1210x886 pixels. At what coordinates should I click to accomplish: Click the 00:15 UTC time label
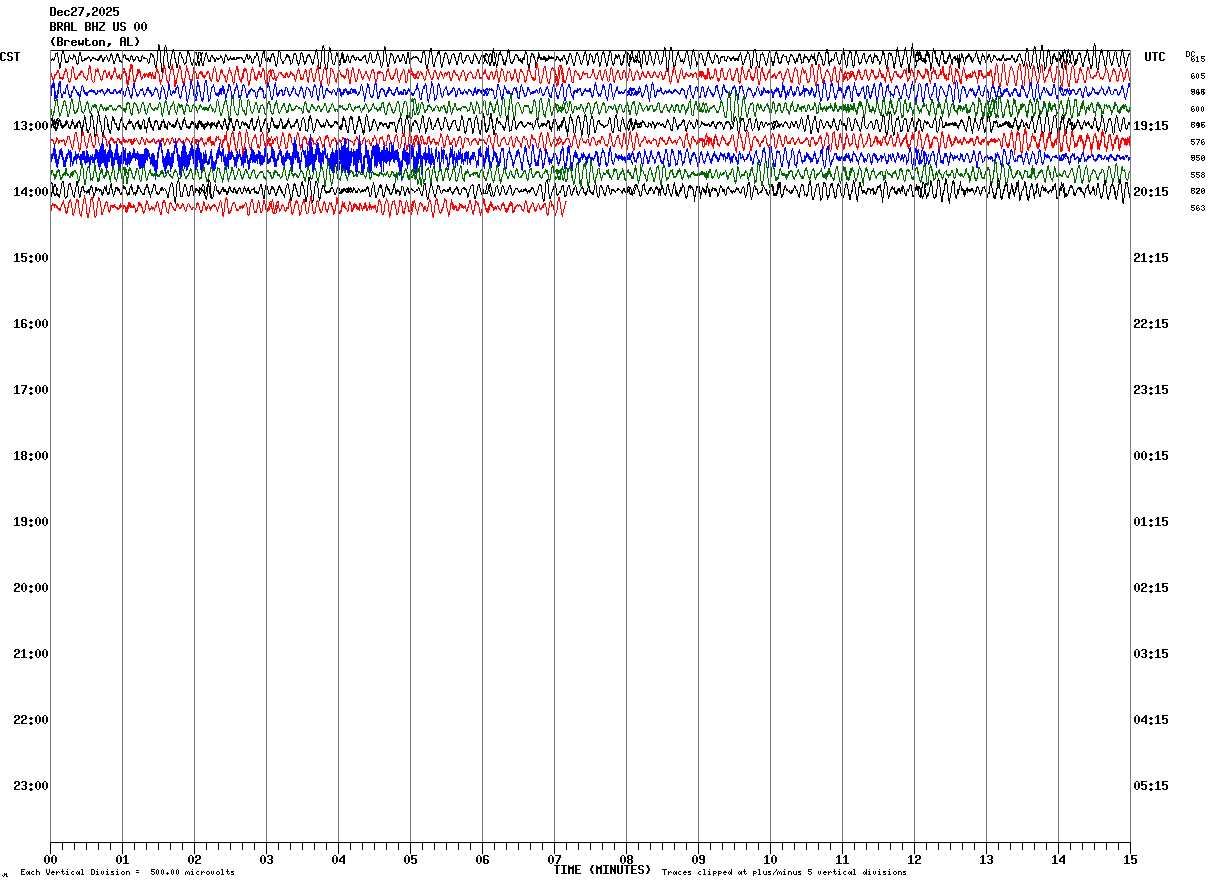[x=1151, y=456]
